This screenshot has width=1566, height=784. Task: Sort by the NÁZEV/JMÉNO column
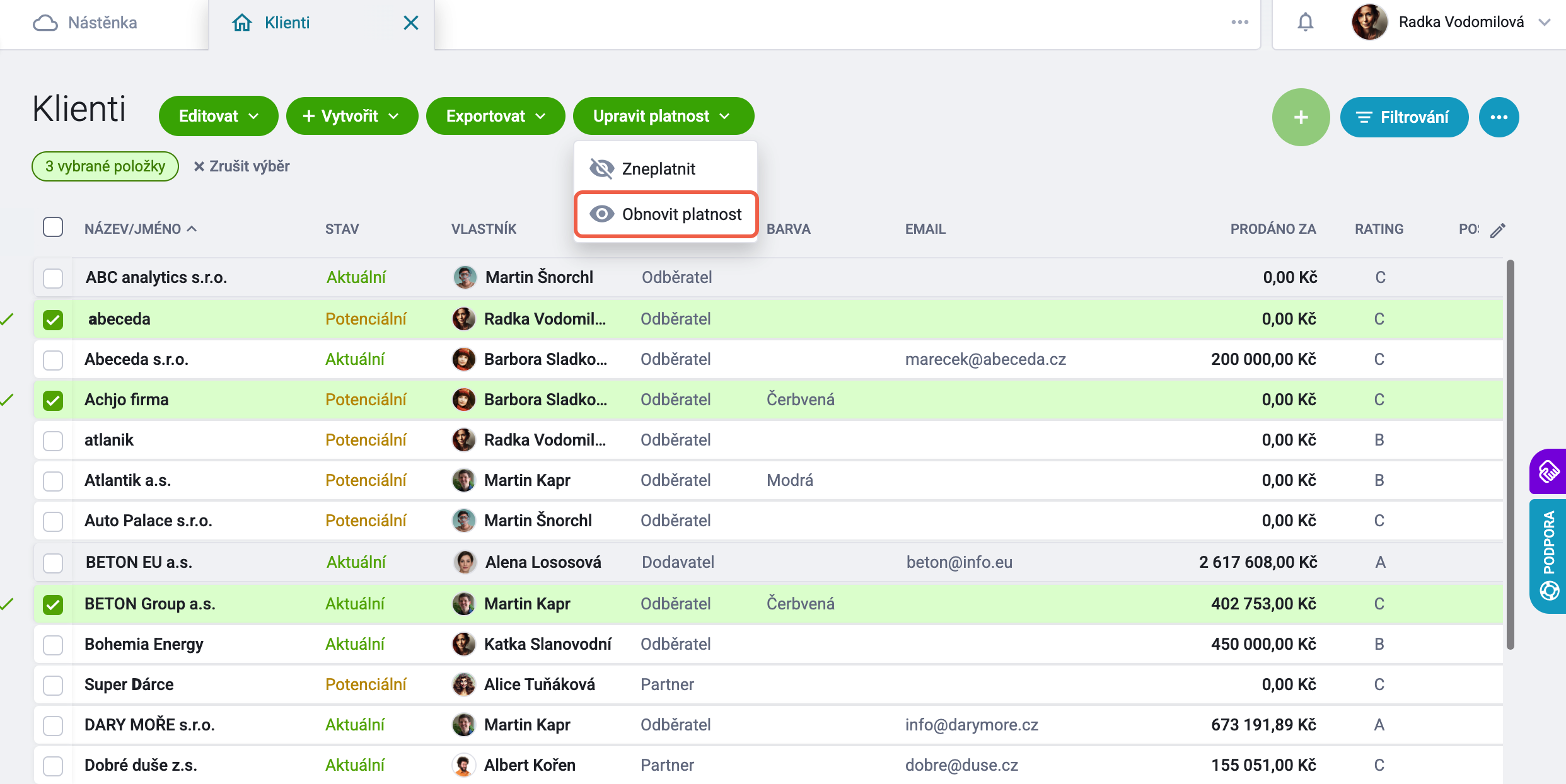[x=141, y=229]
